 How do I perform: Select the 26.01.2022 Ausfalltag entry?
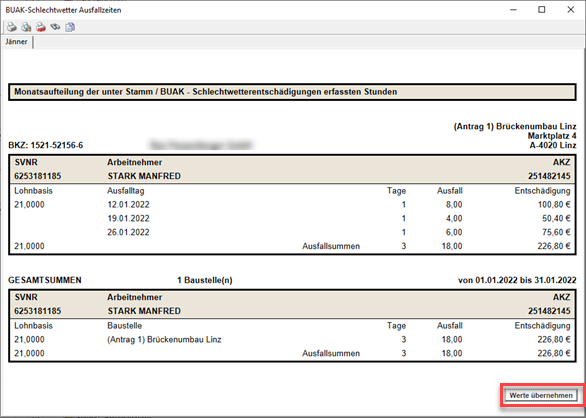[x=128, y=232]
